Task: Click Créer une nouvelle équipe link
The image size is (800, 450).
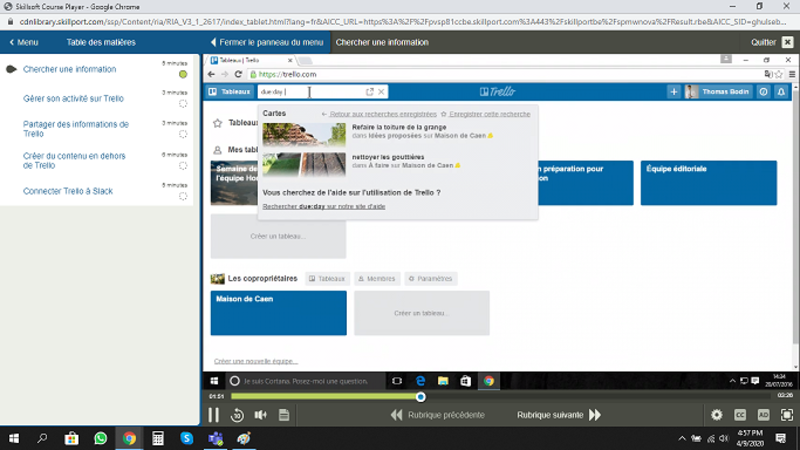Action: [256, 361]
